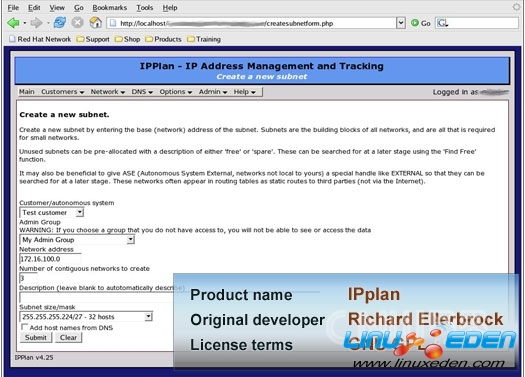Click the number of contiguous networks field
525x377 pixels.
(x=28, y=278)
